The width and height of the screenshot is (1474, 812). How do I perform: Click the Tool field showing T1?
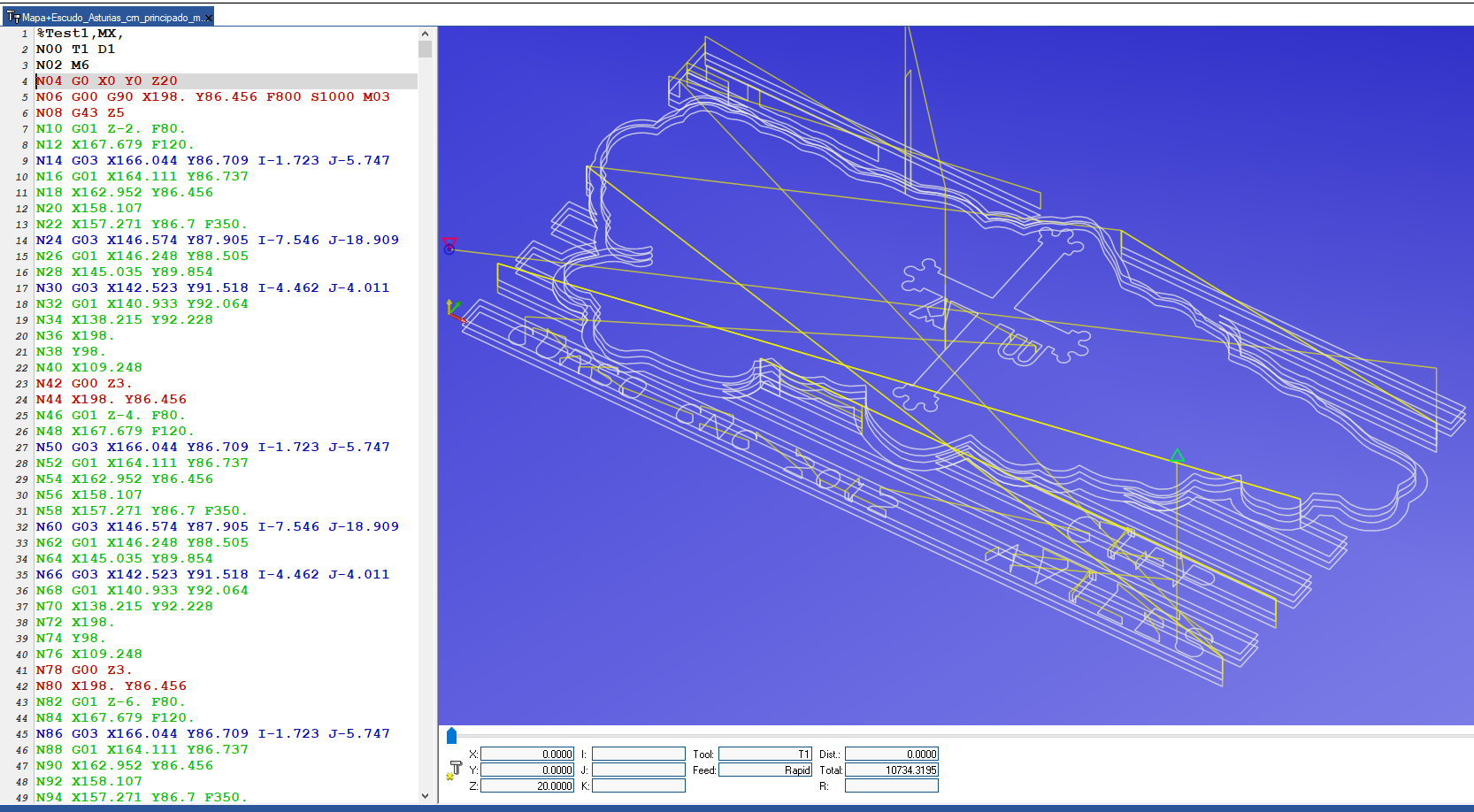click(x=764, y=754)
